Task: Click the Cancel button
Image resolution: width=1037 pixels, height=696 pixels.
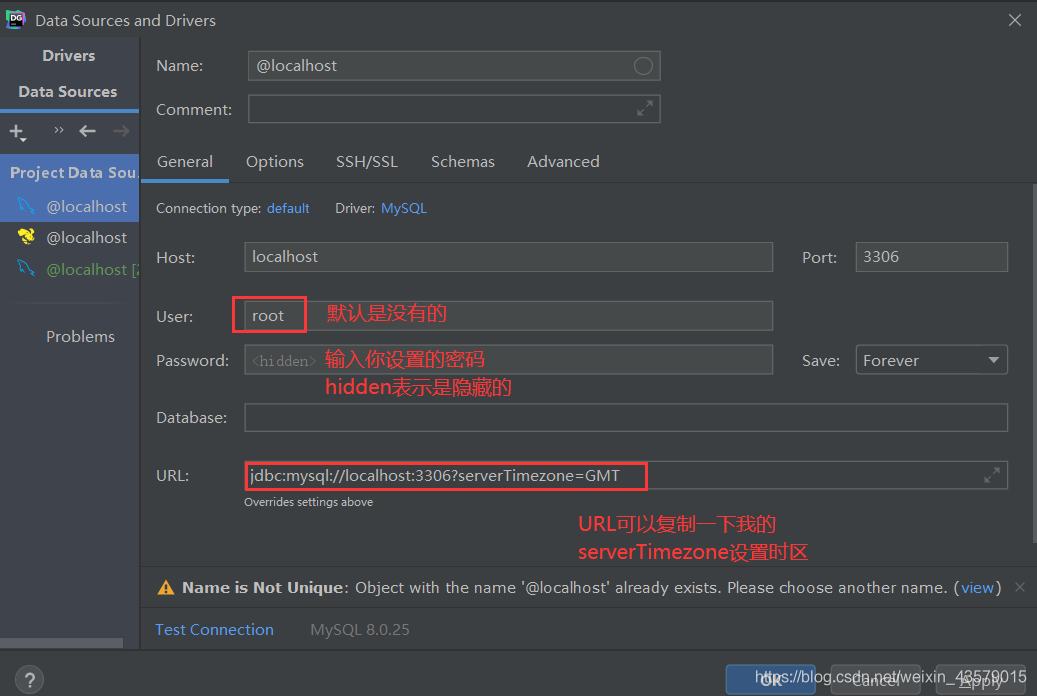Action: click(x=876, y=679)
